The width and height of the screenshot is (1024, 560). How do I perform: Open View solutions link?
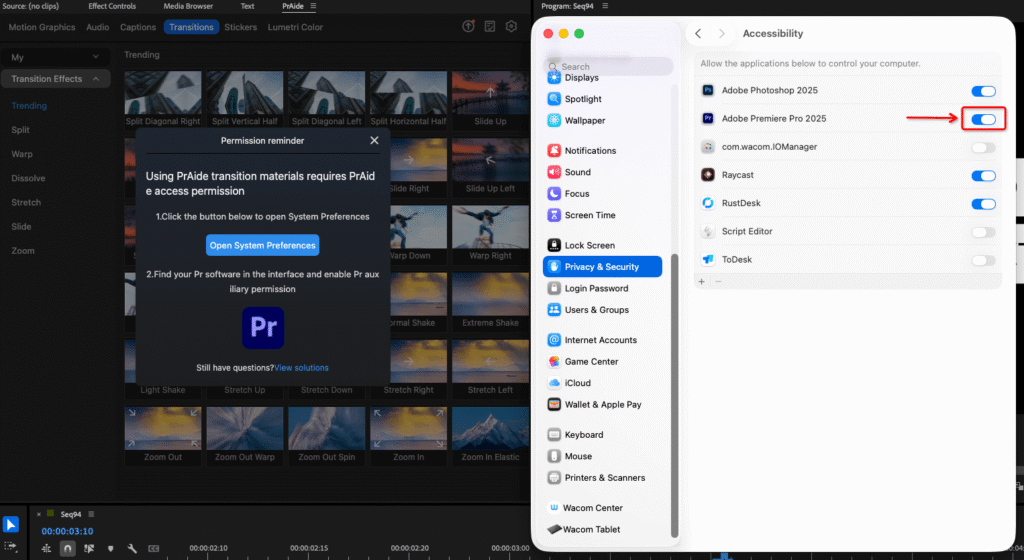(x=302, y=368)
